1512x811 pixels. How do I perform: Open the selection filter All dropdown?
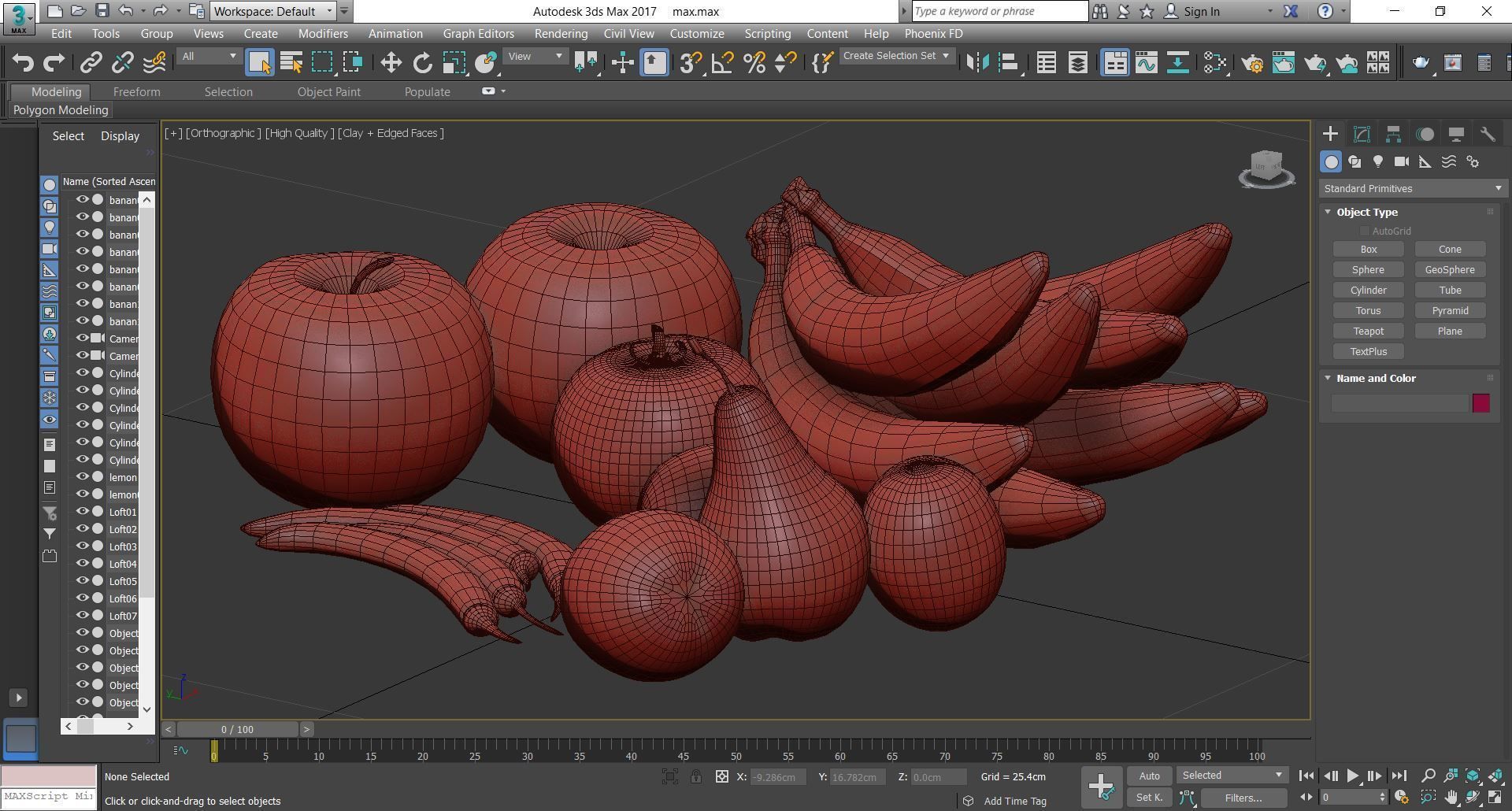209,57
